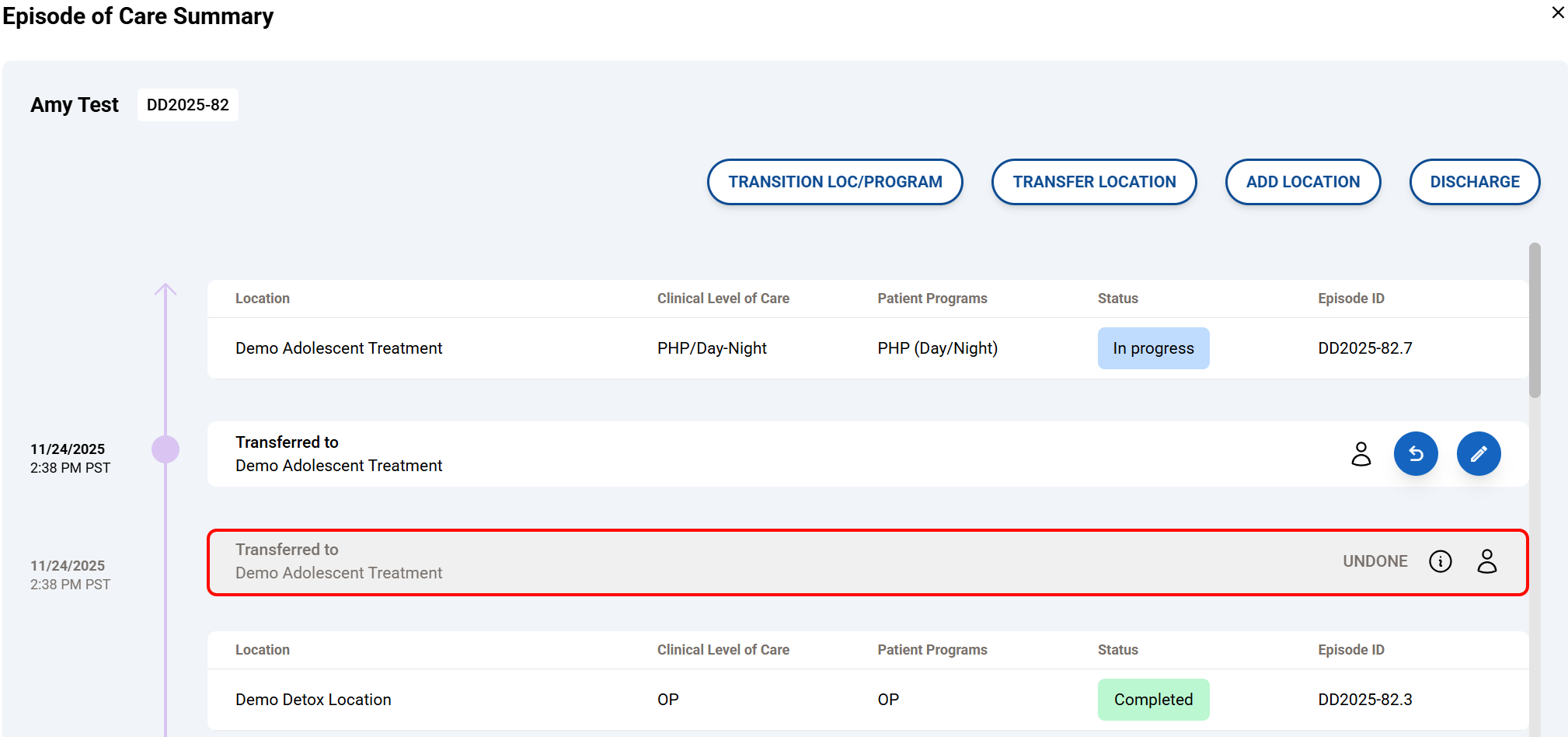
Task: Click the In progress status badge
Action: [x=1152, y=348]
